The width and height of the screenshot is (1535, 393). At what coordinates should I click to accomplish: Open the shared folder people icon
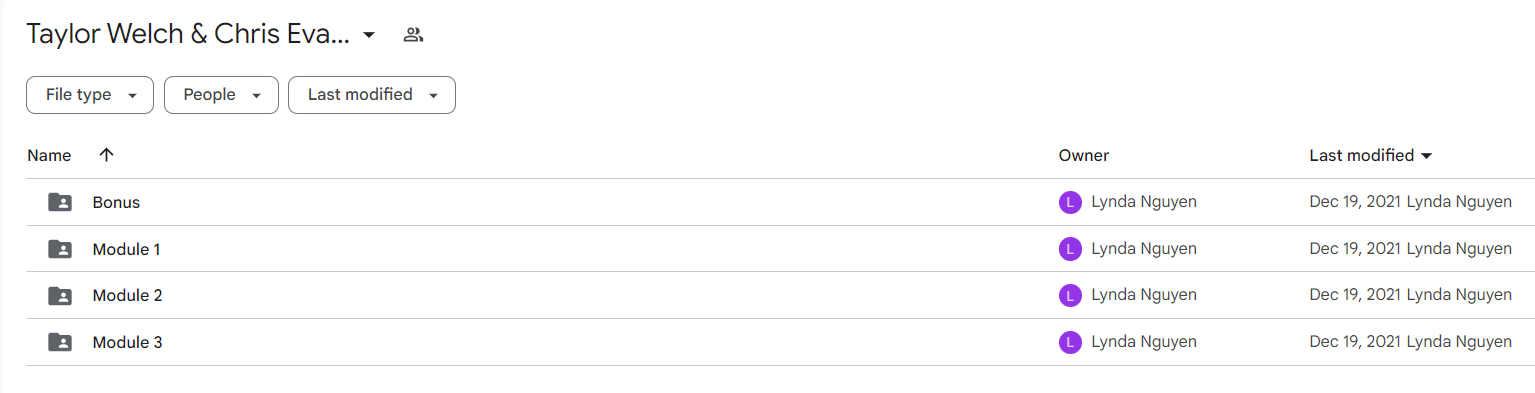point(413,35)
